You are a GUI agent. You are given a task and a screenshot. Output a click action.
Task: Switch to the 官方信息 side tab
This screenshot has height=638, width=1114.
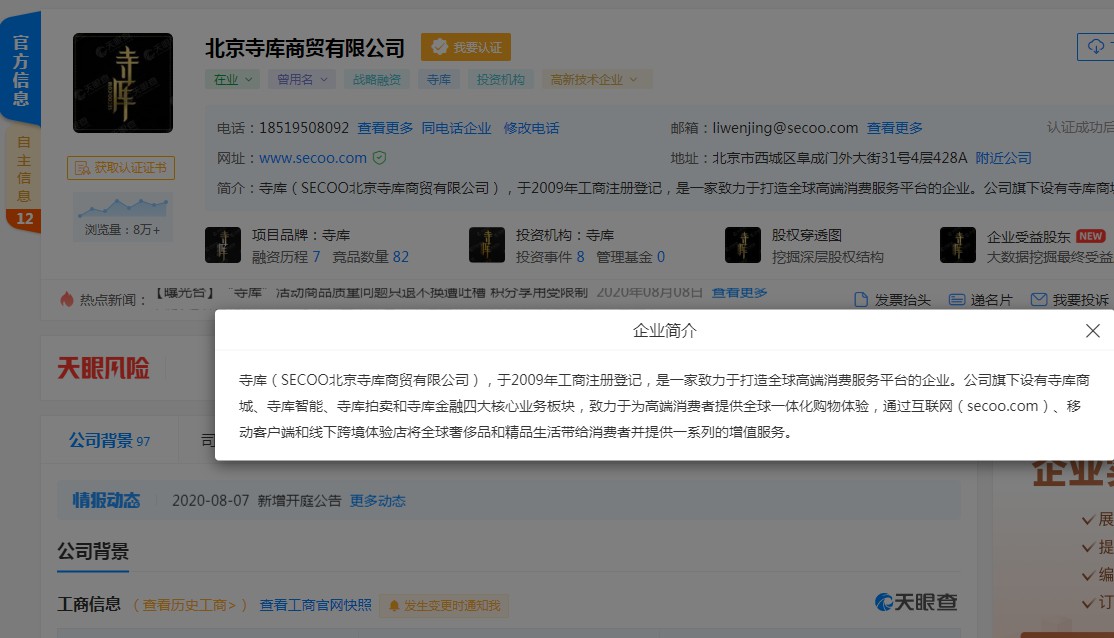(21, 69)
